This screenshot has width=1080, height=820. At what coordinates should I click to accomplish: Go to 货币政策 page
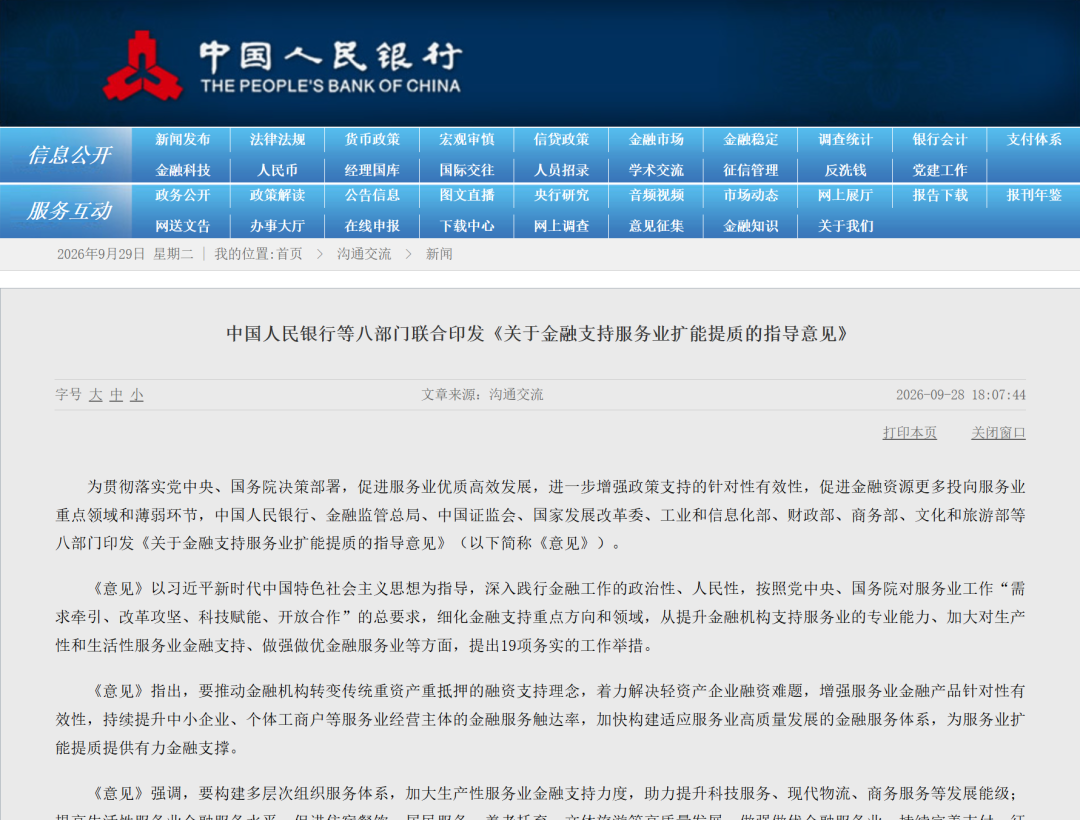pyautogui.click(x=372, y=140)
